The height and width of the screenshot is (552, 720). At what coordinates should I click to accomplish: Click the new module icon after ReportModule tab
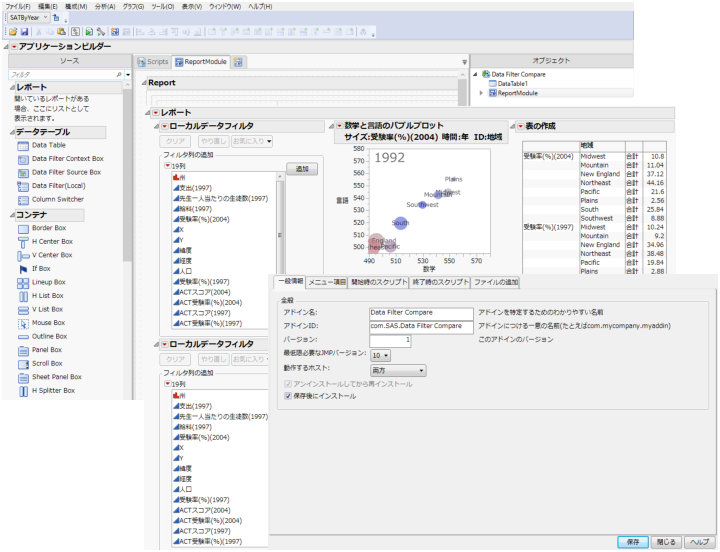coord(238,62)
